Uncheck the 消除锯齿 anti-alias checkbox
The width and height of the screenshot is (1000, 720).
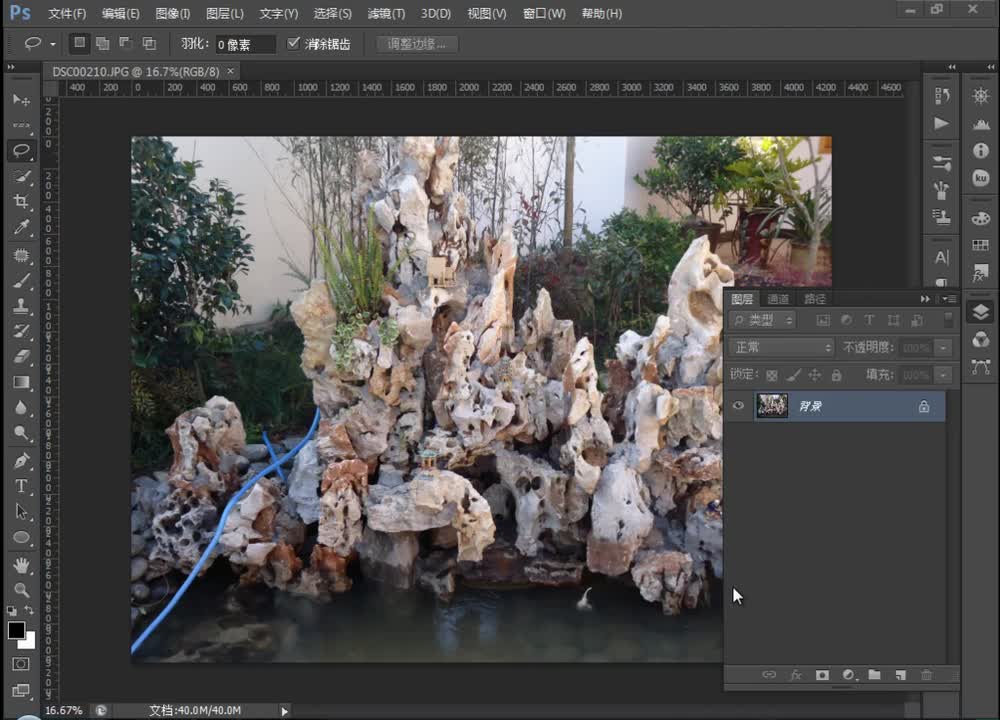coord(293,44)
